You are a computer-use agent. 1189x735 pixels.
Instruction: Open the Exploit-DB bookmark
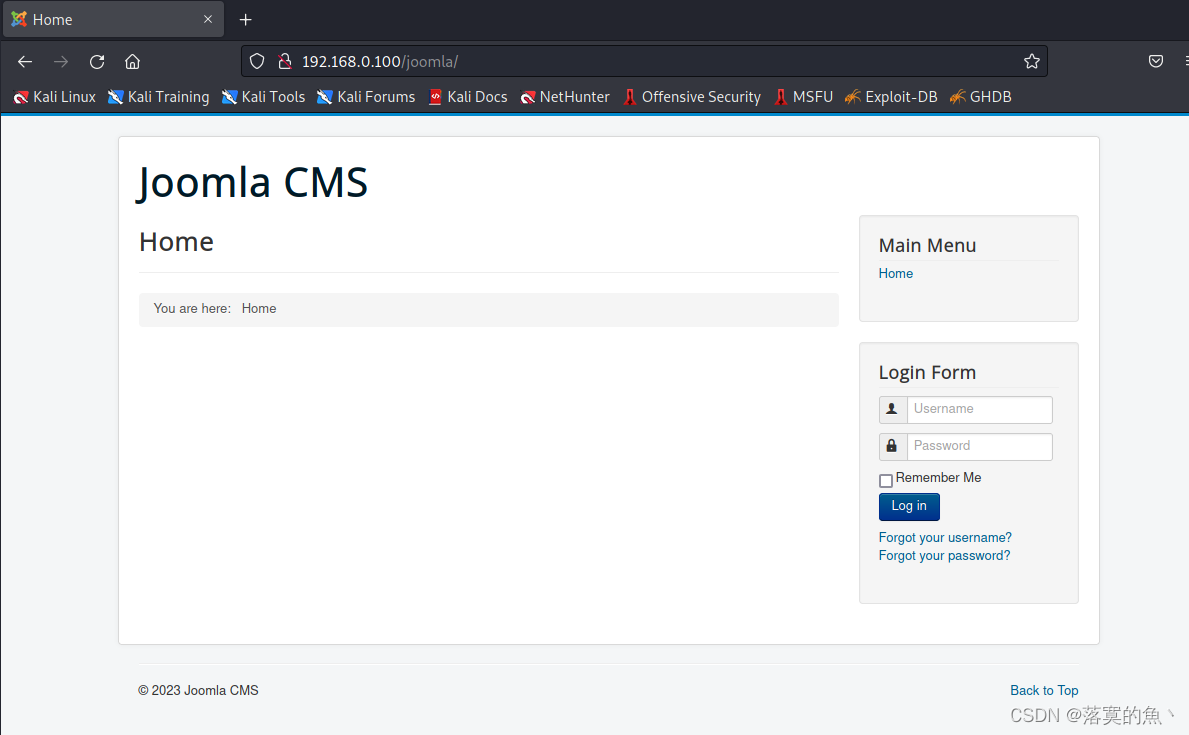(x=891, y=97)
